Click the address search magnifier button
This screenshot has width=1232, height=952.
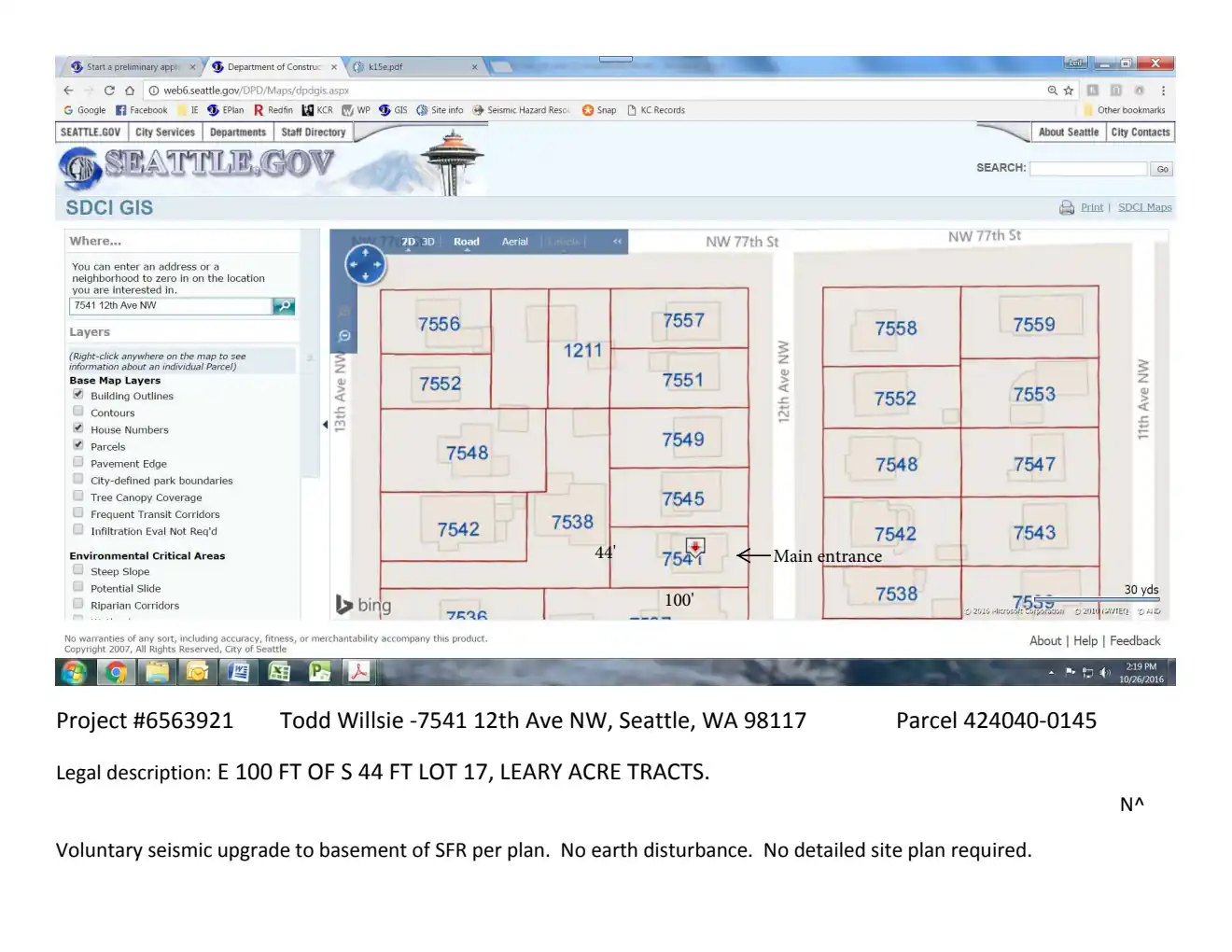point(284,305)
